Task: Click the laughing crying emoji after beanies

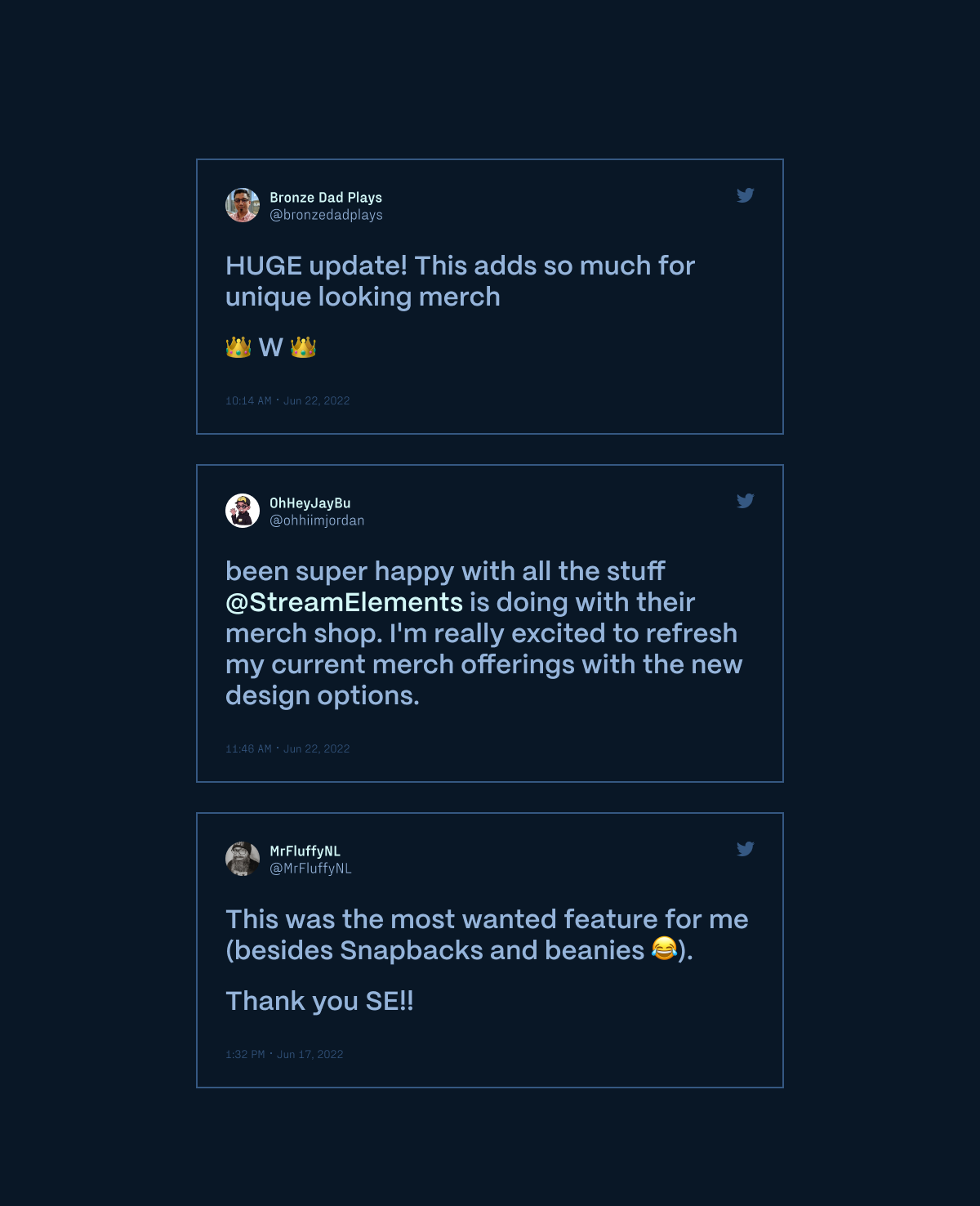Action: [664, 949]
